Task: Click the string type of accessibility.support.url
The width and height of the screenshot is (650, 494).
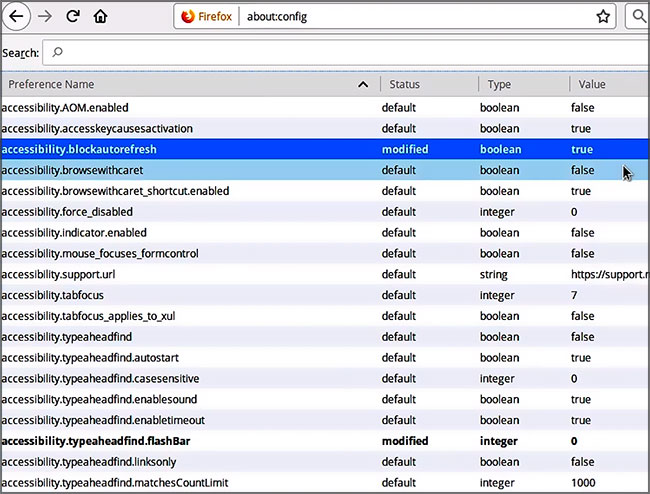Action: pyautogui.click(x=493, y=275)
